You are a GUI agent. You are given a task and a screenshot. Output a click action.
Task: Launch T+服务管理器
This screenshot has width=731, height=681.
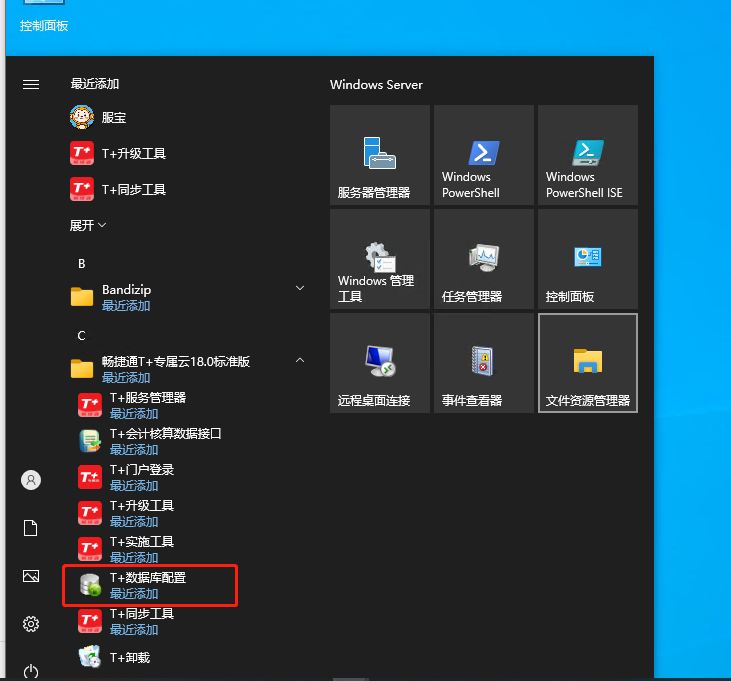(186, 405)
